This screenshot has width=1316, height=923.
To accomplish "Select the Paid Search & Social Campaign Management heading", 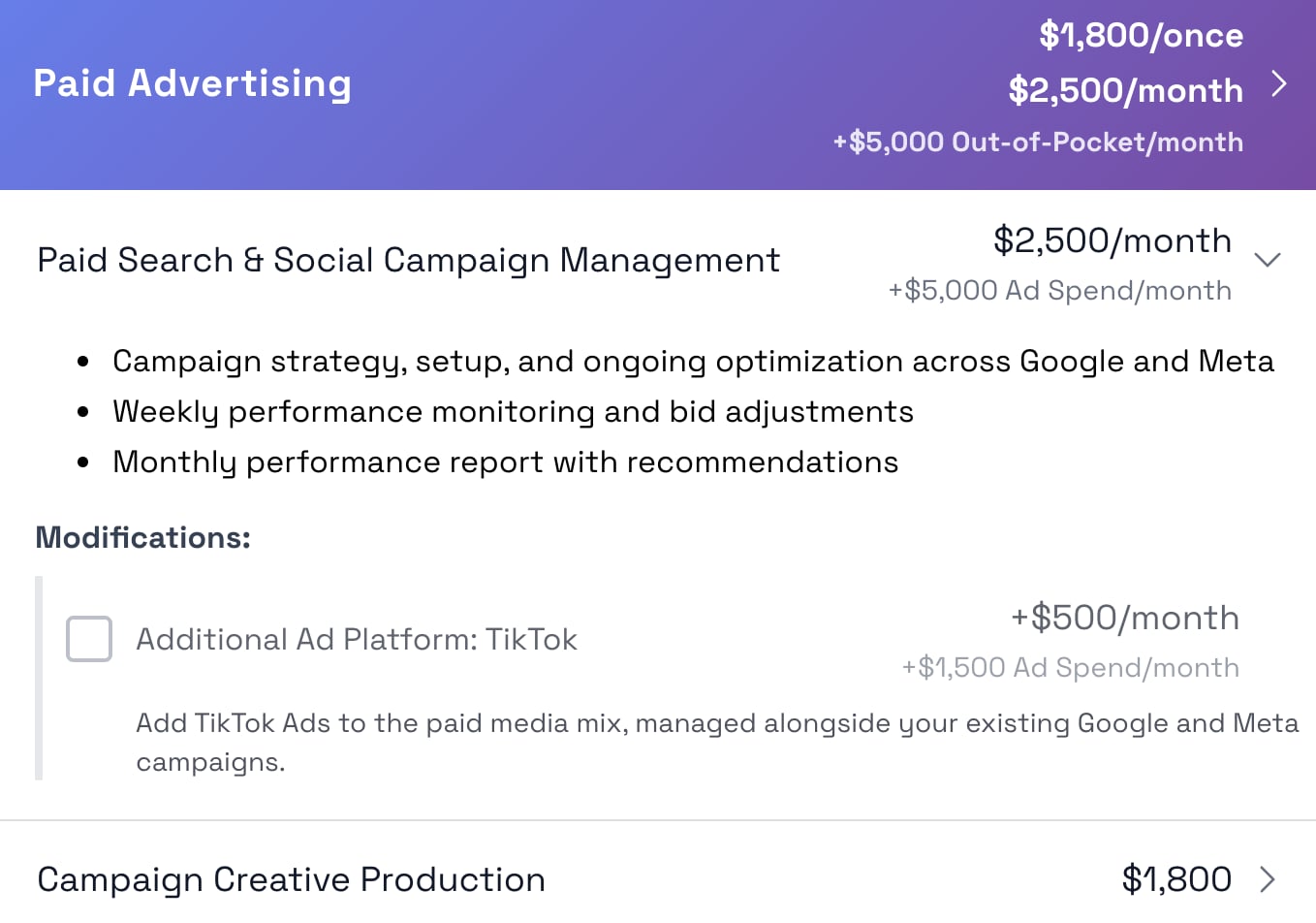I will [408, 260].
